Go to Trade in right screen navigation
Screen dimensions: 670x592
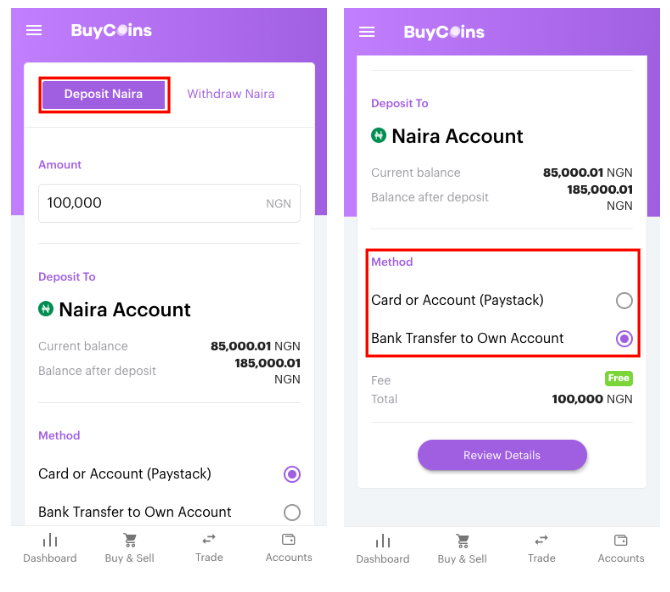(541, 549)
